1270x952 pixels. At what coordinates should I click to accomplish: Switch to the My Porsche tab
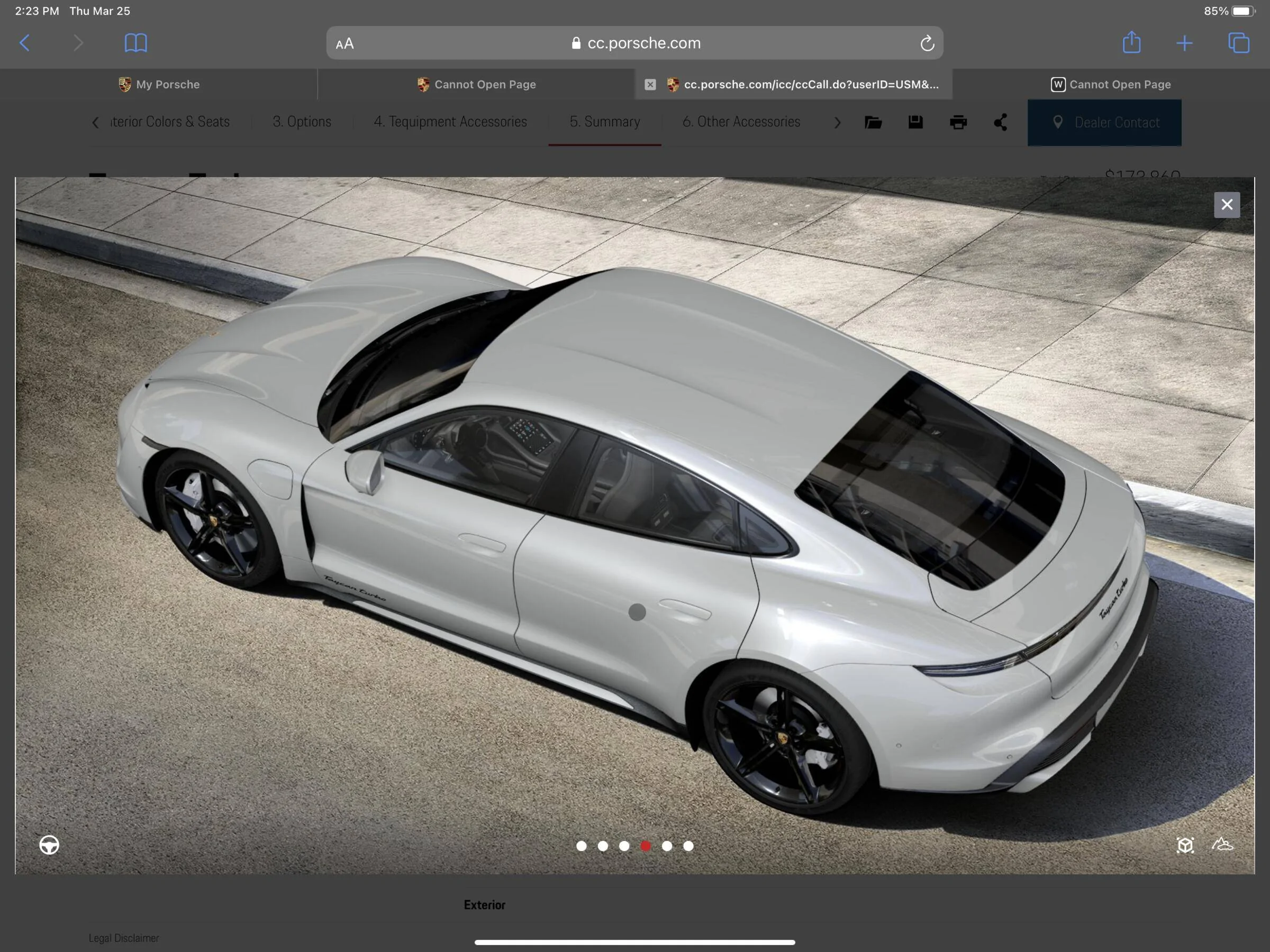pos(159,84)
